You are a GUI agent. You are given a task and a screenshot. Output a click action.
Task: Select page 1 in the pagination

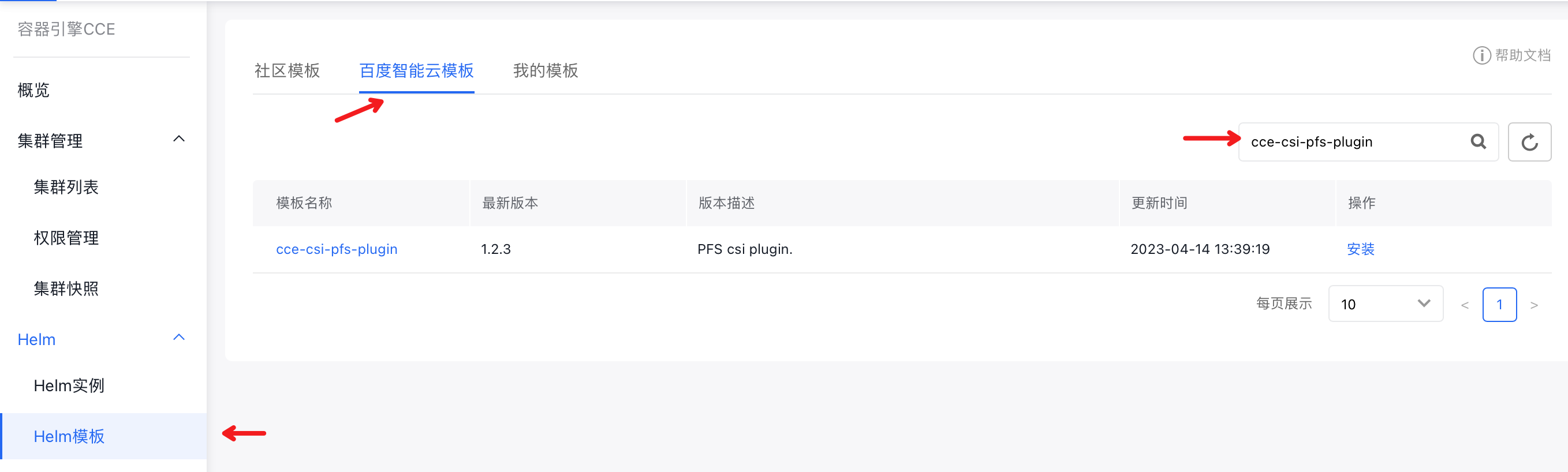tap(1500, 304)
